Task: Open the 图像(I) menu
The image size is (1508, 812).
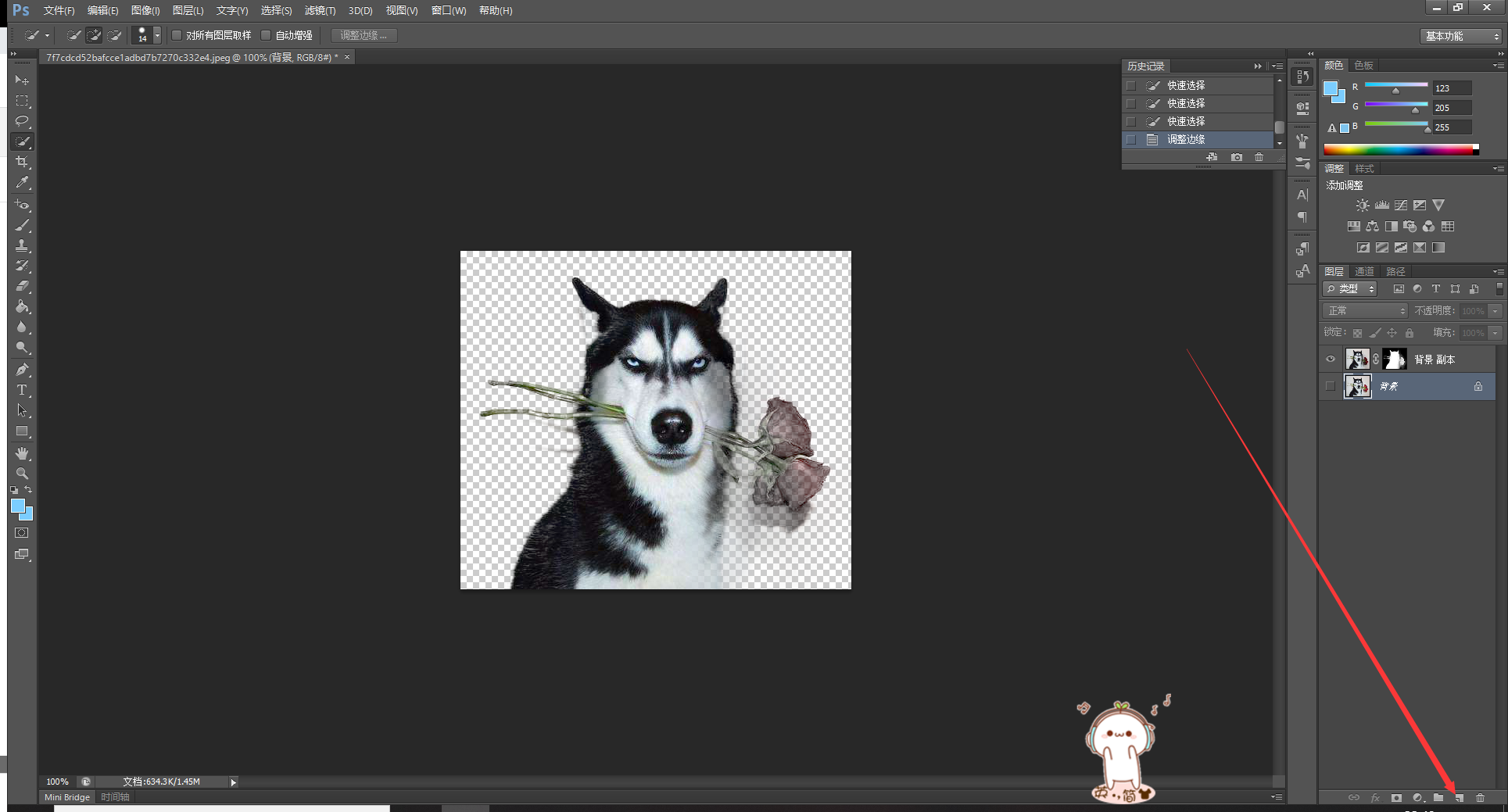Action: 145,10
